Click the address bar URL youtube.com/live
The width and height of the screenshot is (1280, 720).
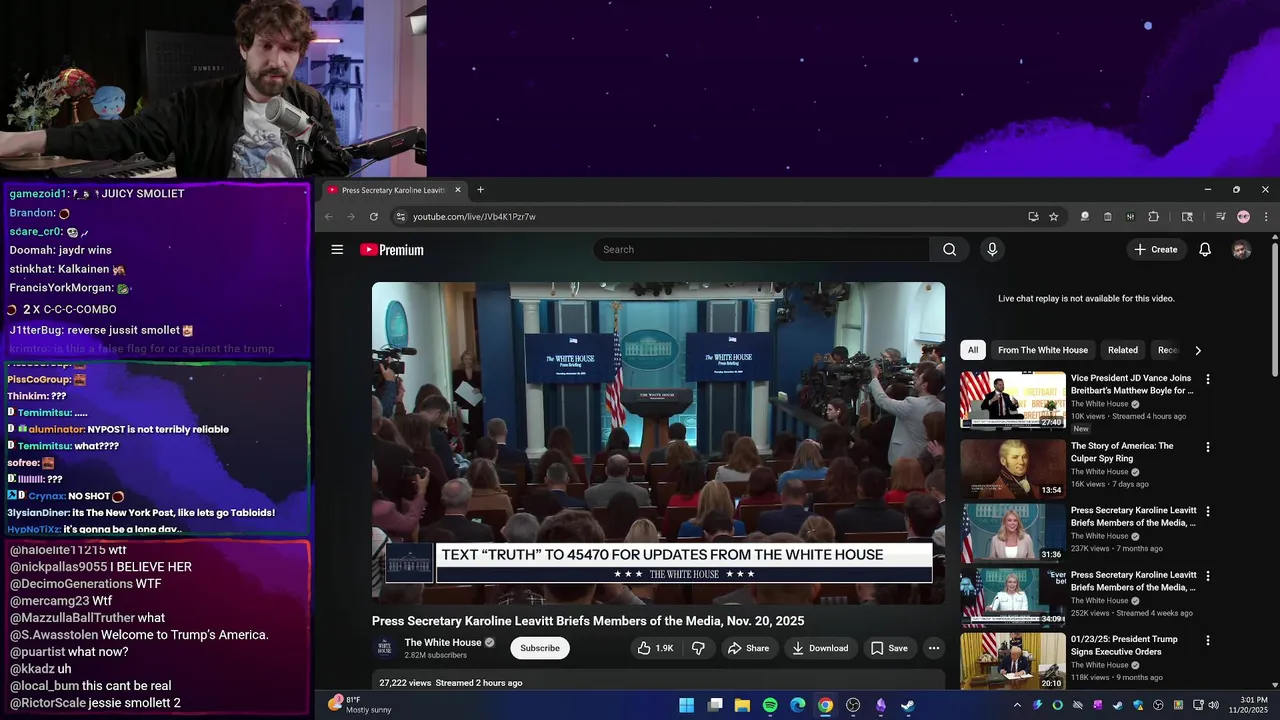click(x=474, y=217)
